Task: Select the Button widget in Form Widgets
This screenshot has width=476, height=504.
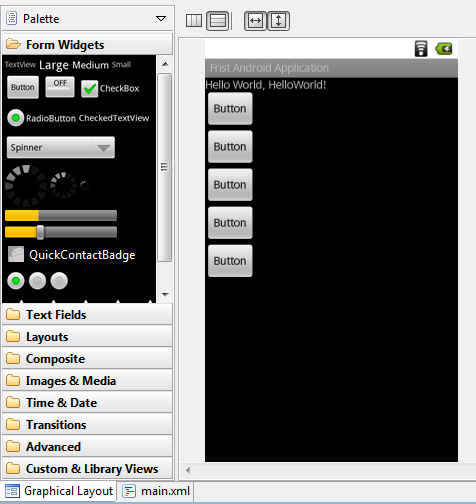Action: (x=23, y=87)
